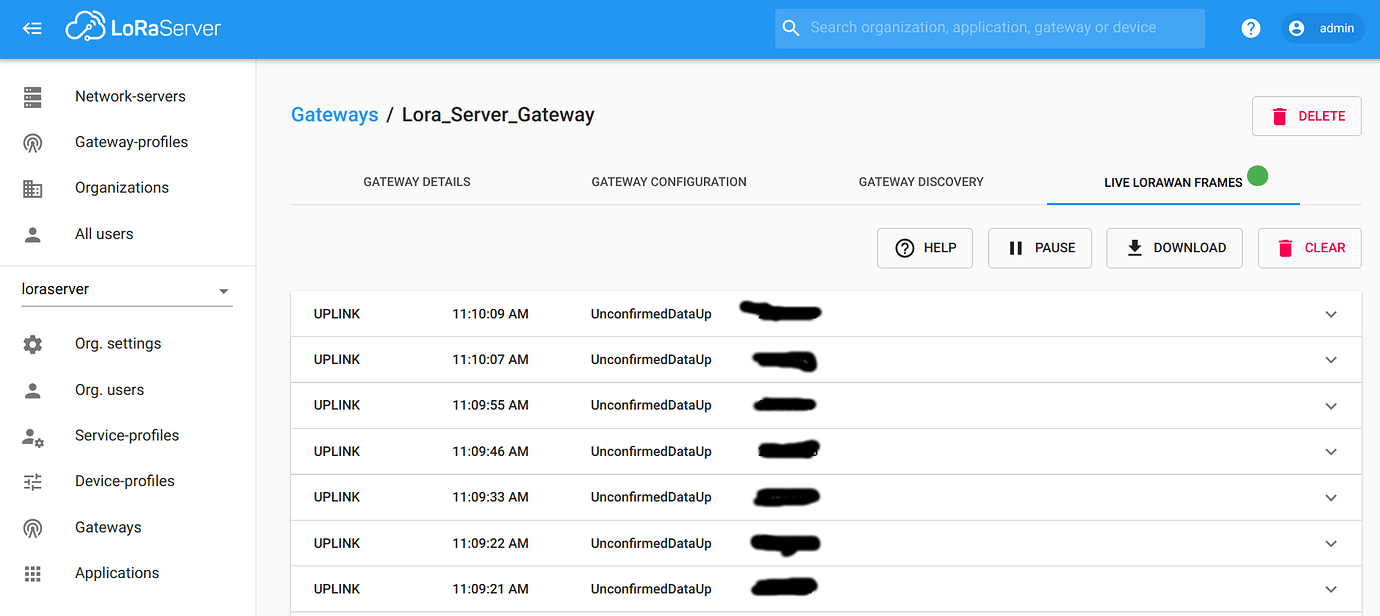Click the DELETE button for this gateway
Screen dimensions: 1380x616
[x=1306, y=116]
